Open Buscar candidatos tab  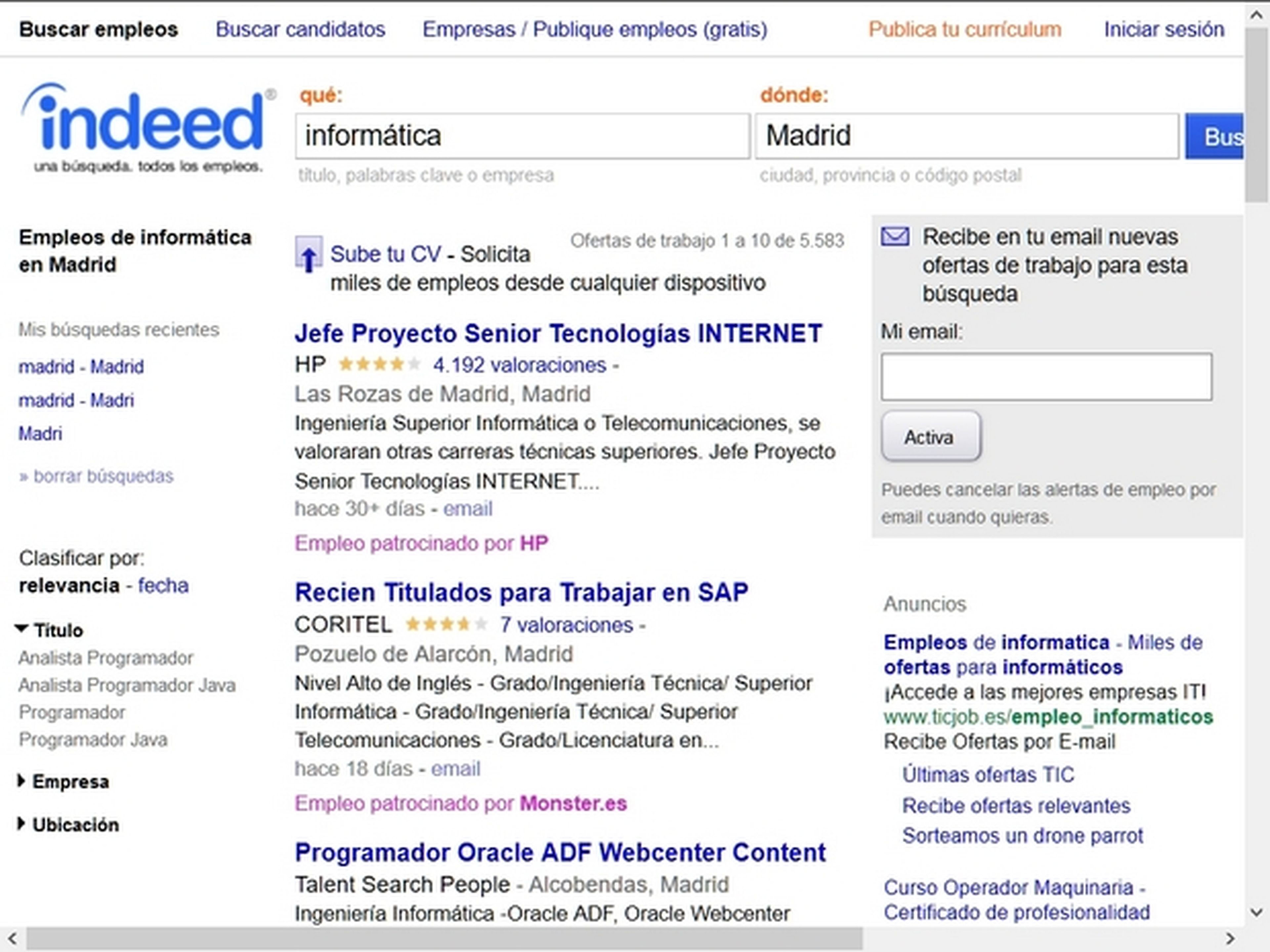tap(300, 29)
